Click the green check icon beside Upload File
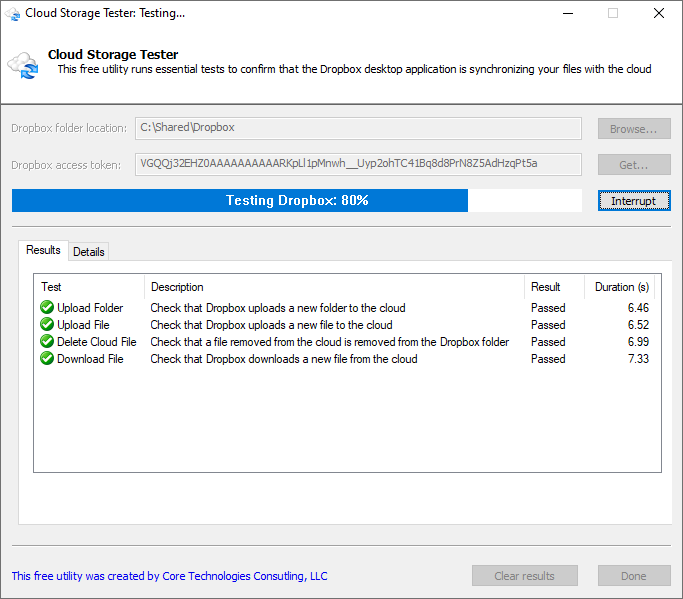The image size is (683, 599). (x=47, y=325)
